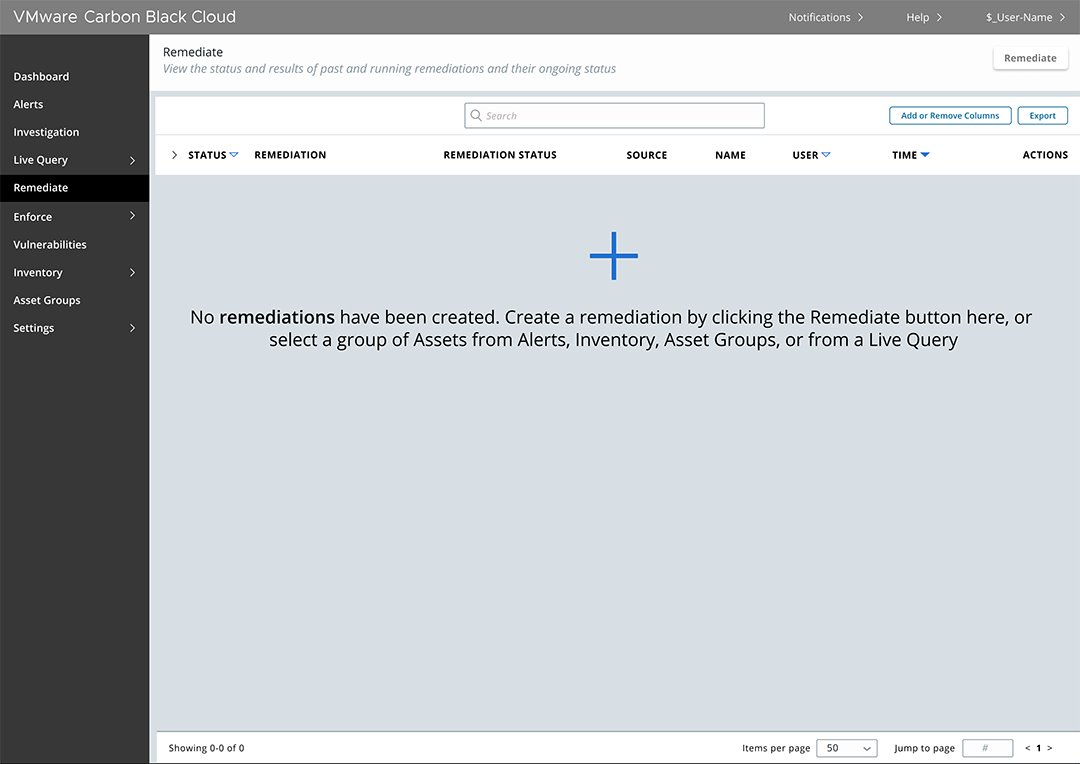Sort by the USER column arrow

[x=826, y=155]
